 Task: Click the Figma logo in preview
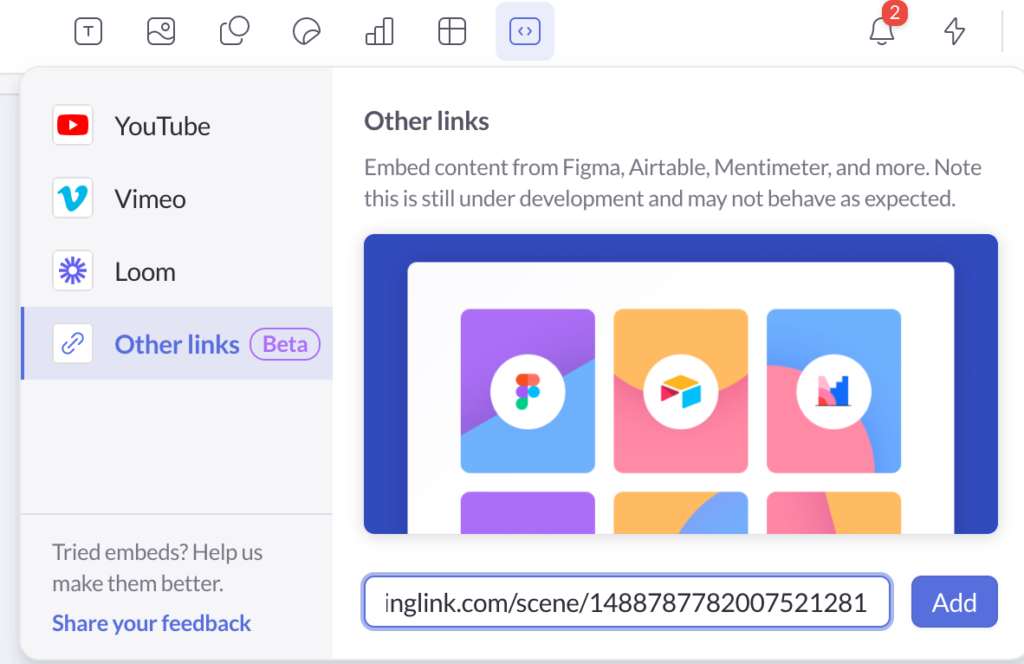tap(528, 392)
